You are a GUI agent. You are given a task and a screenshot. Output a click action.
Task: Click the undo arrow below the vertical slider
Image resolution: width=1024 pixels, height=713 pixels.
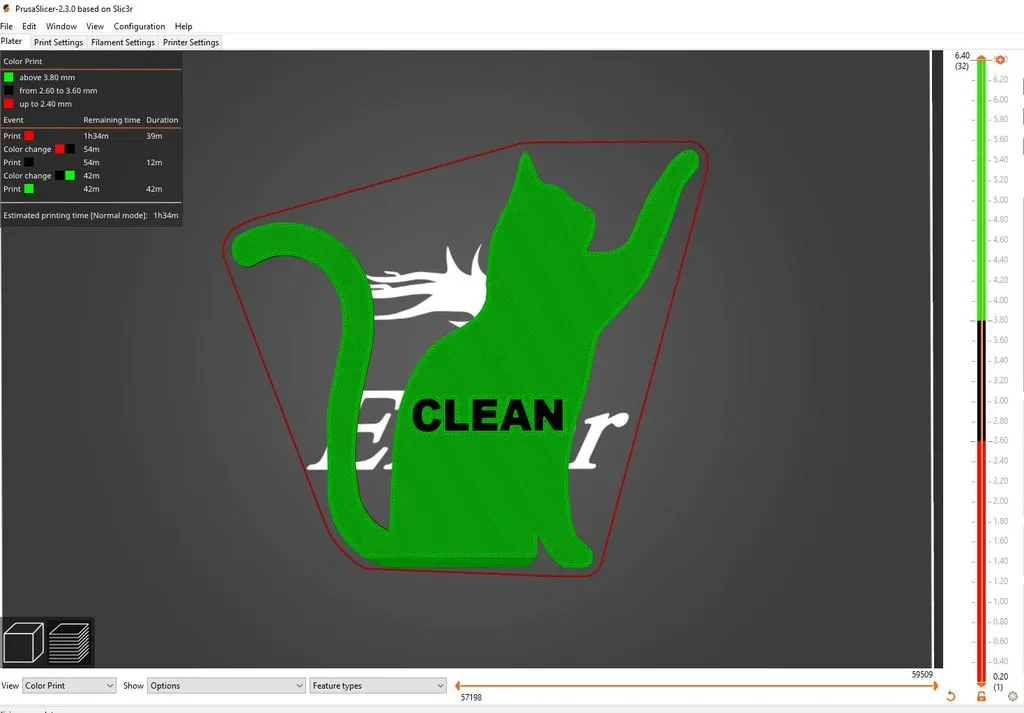click(x=951, y=697)
